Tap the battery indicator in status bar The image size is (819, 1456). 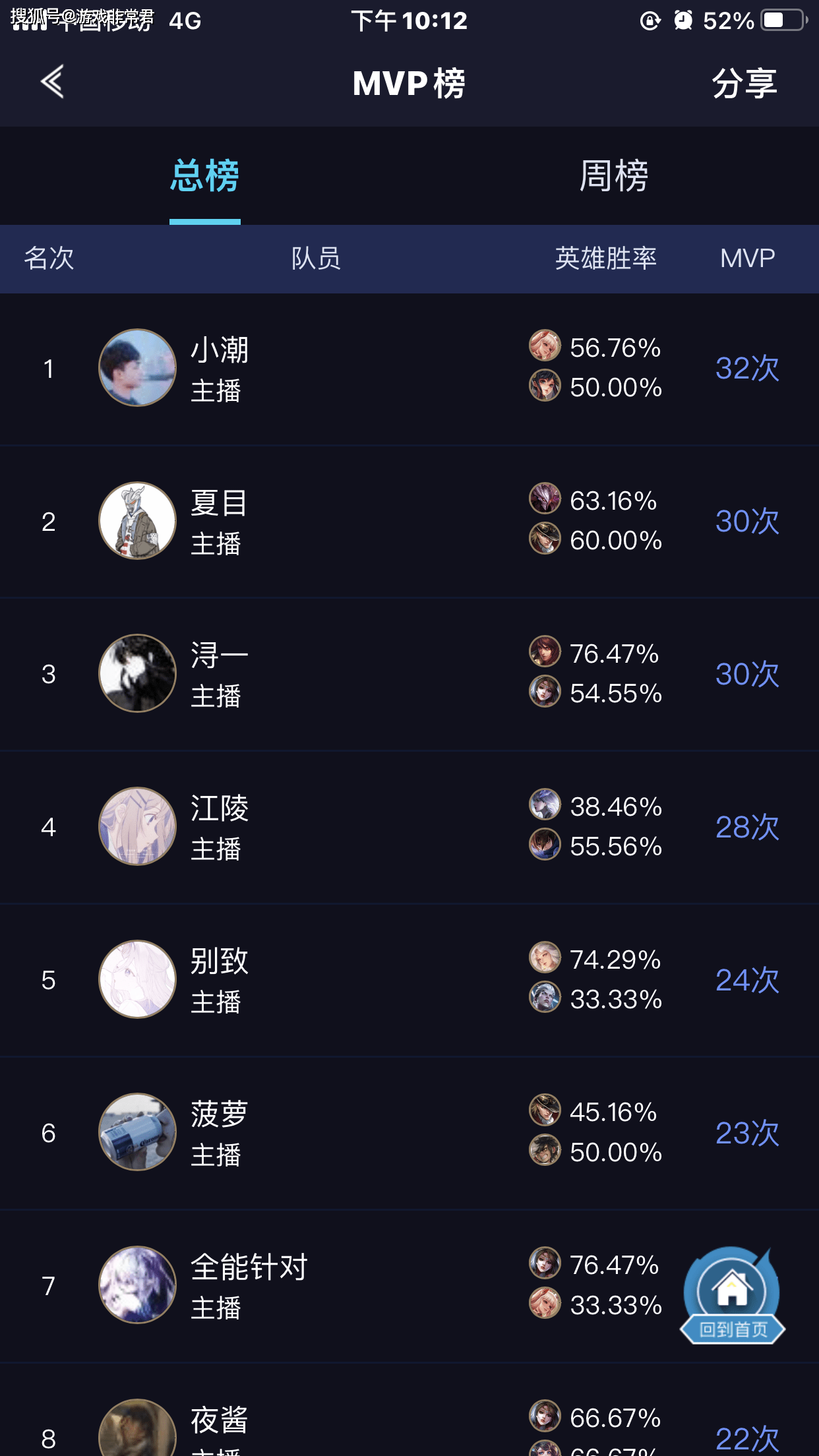[x=784, y=20]
